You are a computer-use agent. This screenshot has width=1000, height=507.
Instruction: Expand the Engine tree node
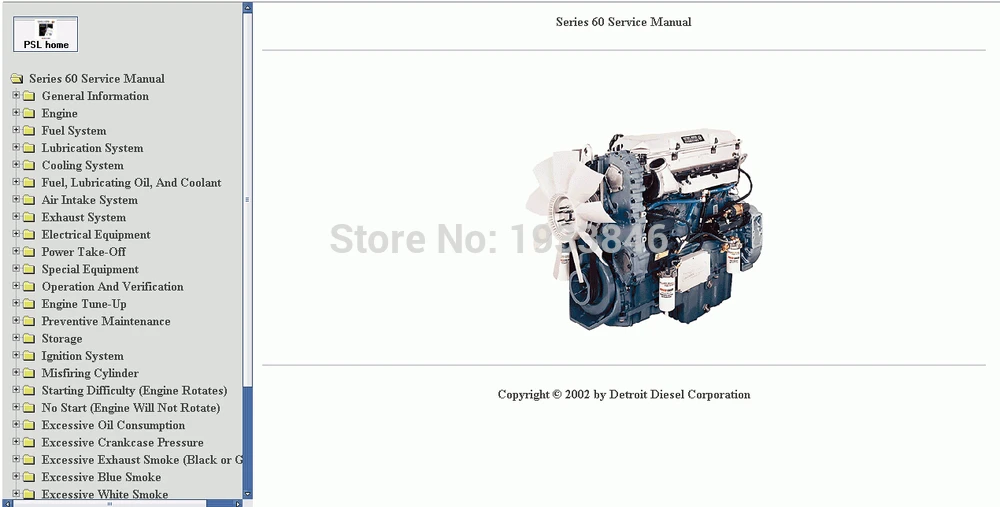(16, 112)
